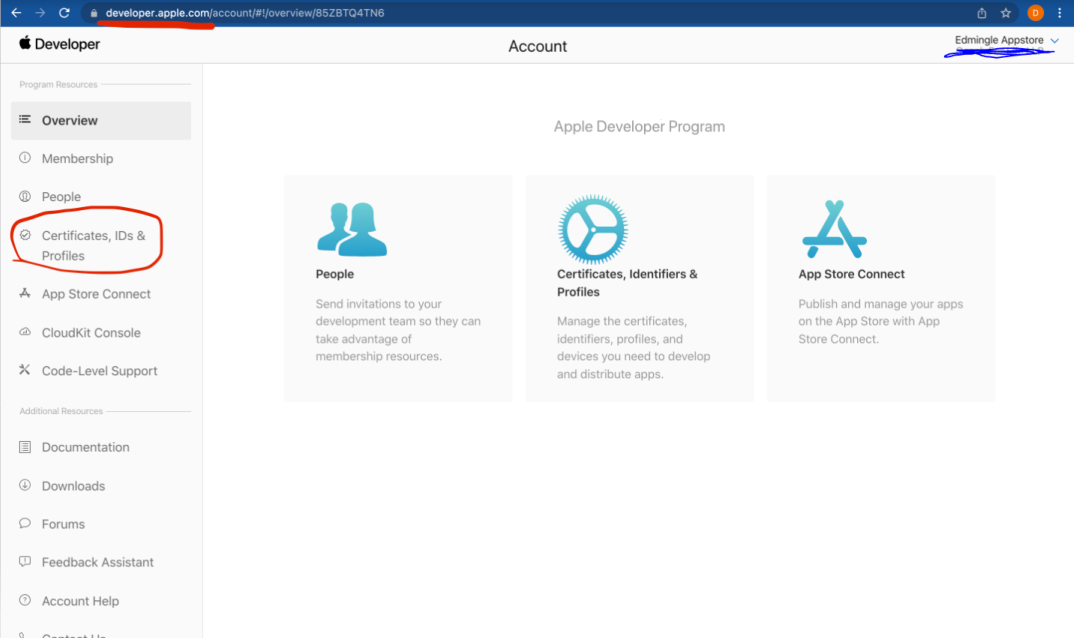Click the Overview list icon in the sidebar
Screen dimensions: 1074x638
coord(25,119)
